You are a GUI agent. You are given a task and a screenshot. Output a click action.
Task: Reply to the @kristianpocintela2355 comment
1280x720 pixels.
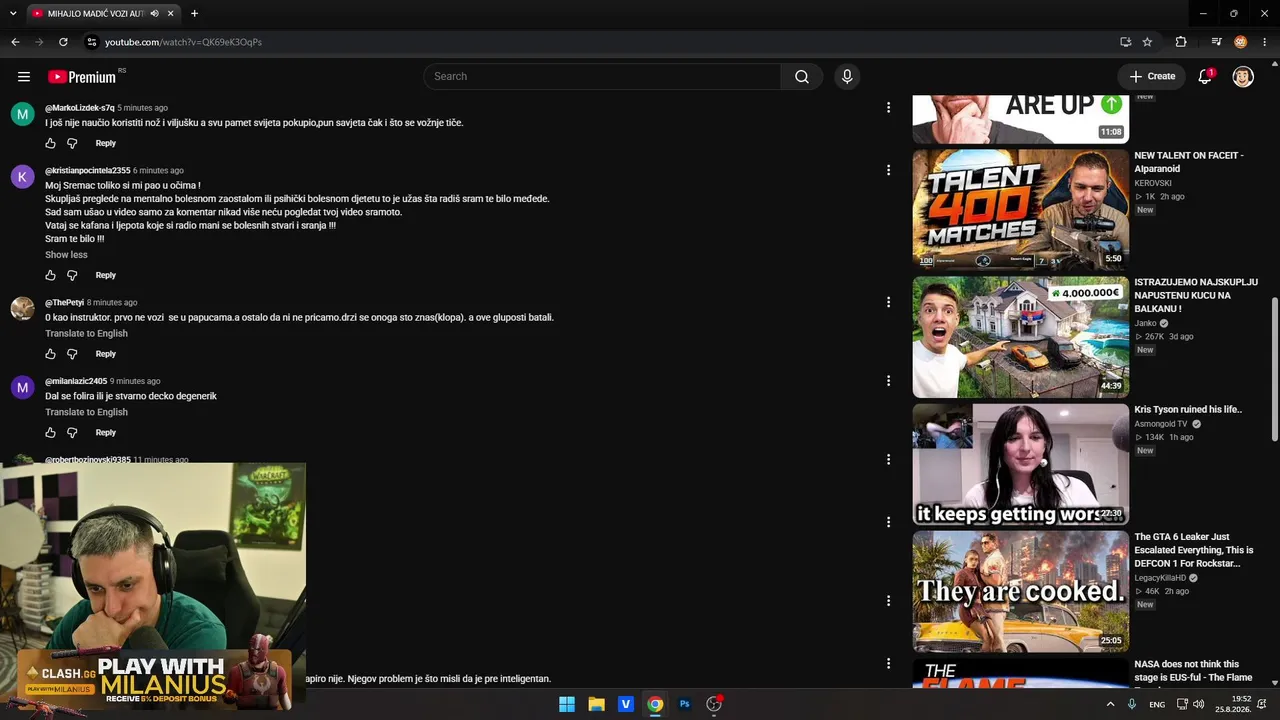click(106, 275)
